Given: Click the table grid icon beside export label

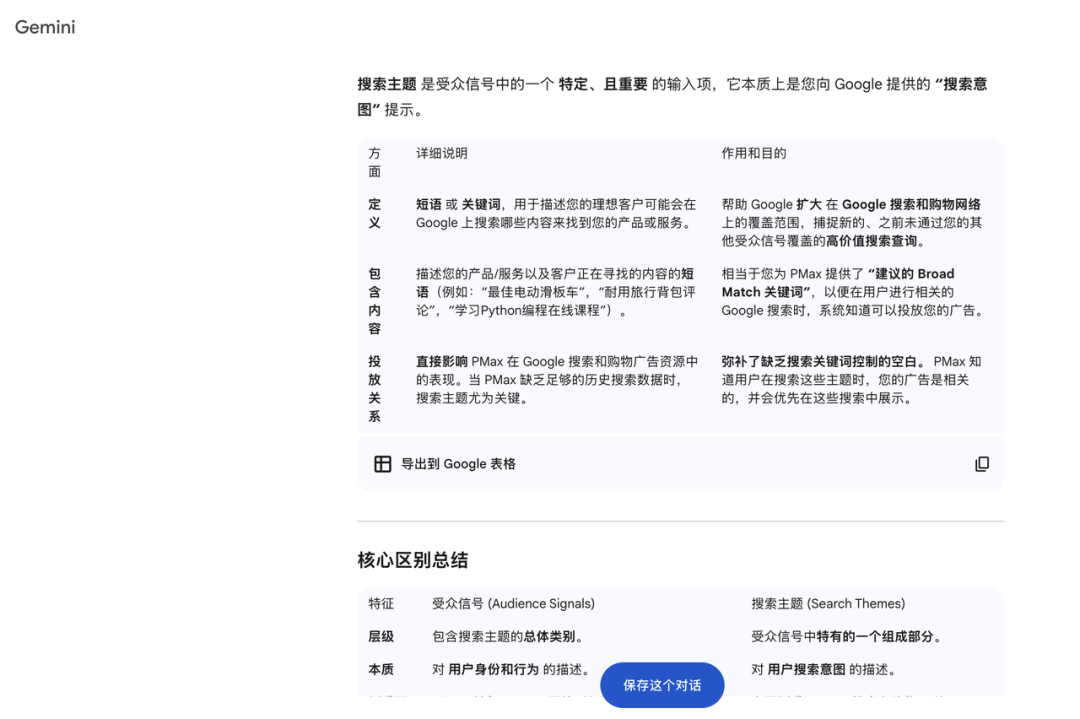Looking at the screenshot, I should 382,464.
